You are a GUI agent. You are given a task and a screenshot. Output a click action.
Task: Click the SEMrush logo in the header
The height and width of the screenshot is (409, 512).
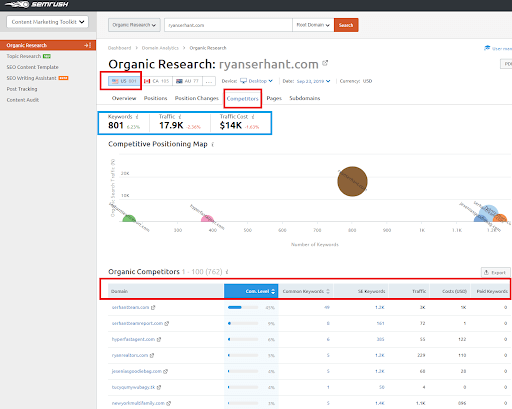37,5
